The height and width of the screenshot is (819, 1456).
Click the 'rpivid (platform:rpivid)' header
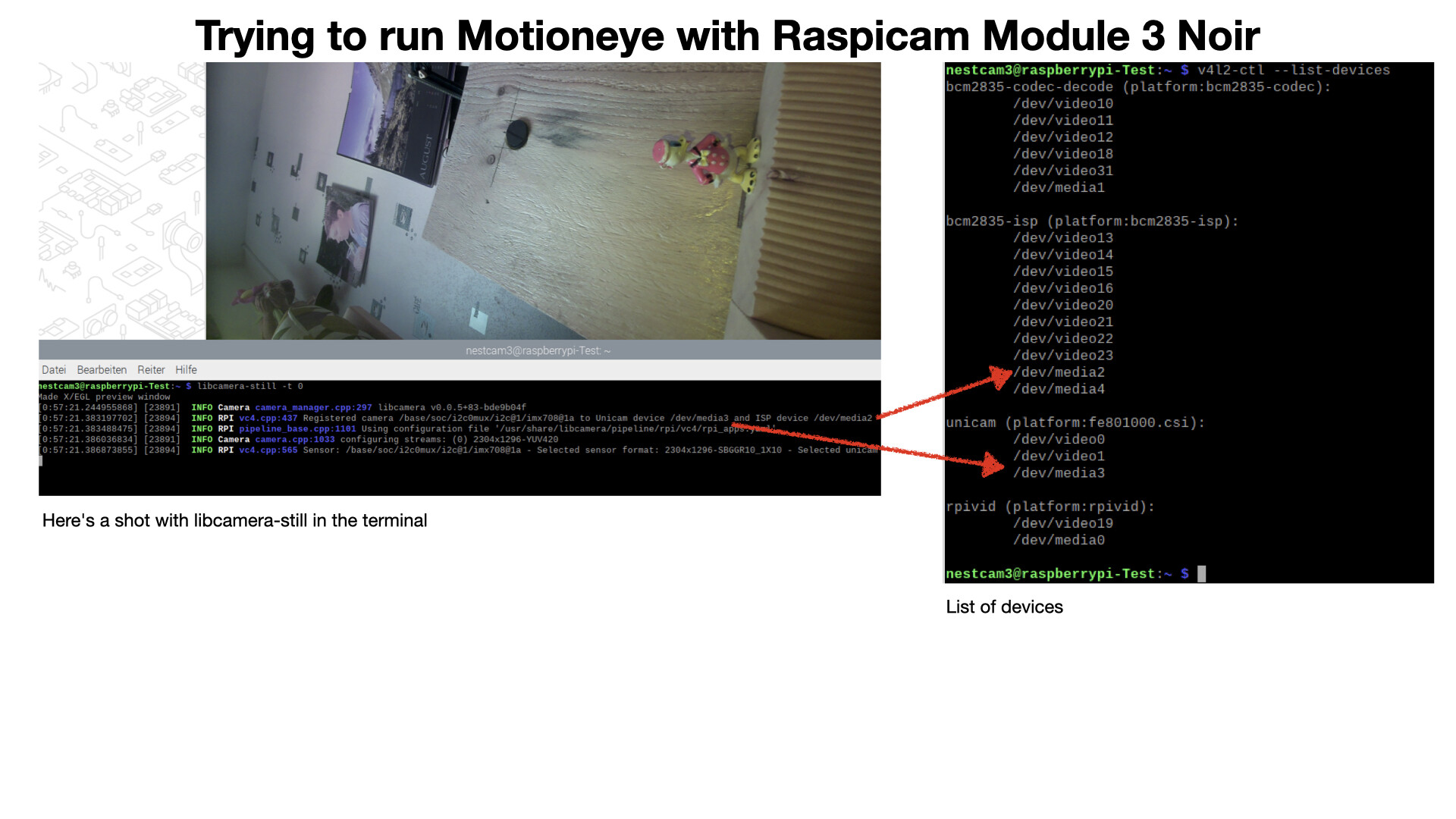pyautogui.click(x=1050, y=507)
